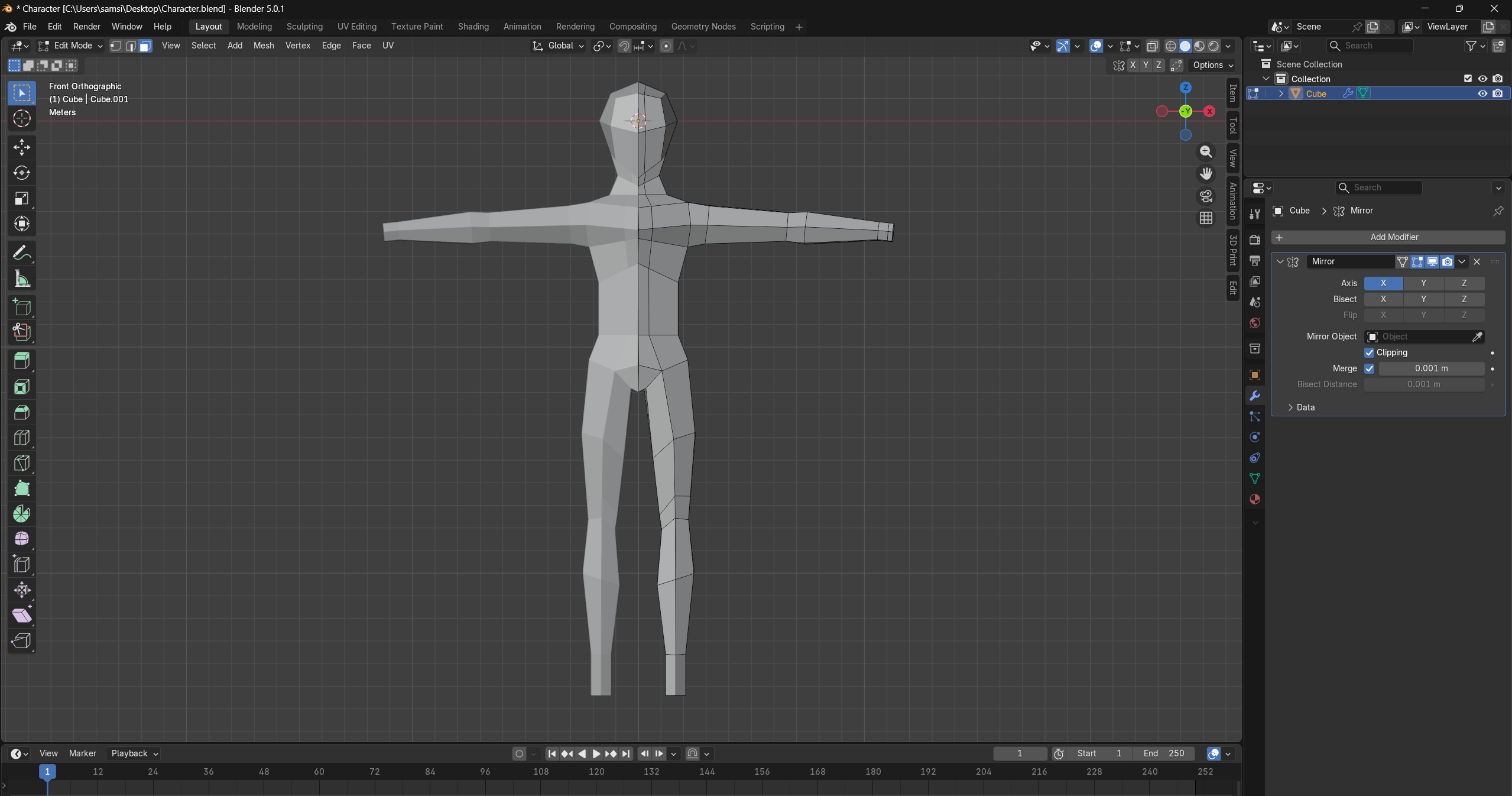Enable the Clipping checkbox
1512x796 pixels.
pos(1369,352)
